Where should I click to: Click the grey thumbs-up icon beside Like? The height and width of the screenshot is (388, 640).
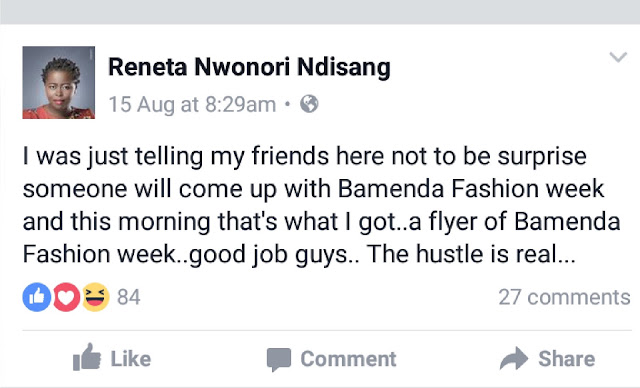87,357
